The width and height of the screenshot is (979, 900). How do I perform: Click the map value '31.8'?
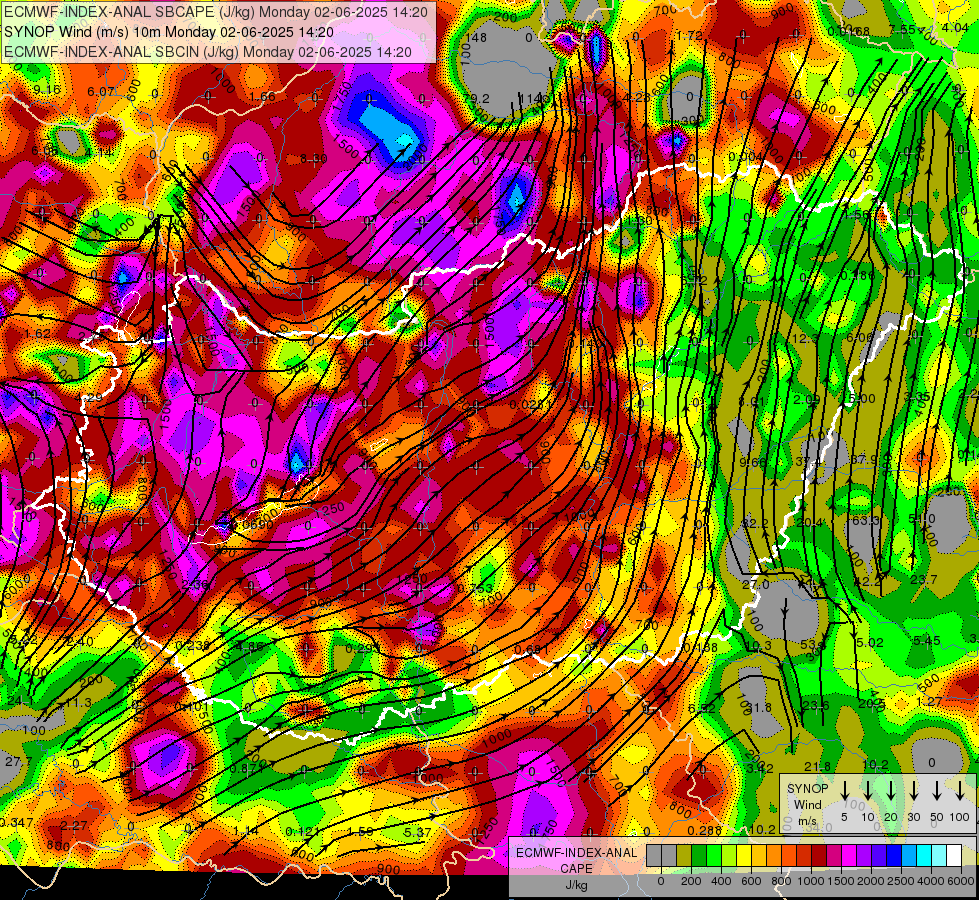[x=759, y=707]
